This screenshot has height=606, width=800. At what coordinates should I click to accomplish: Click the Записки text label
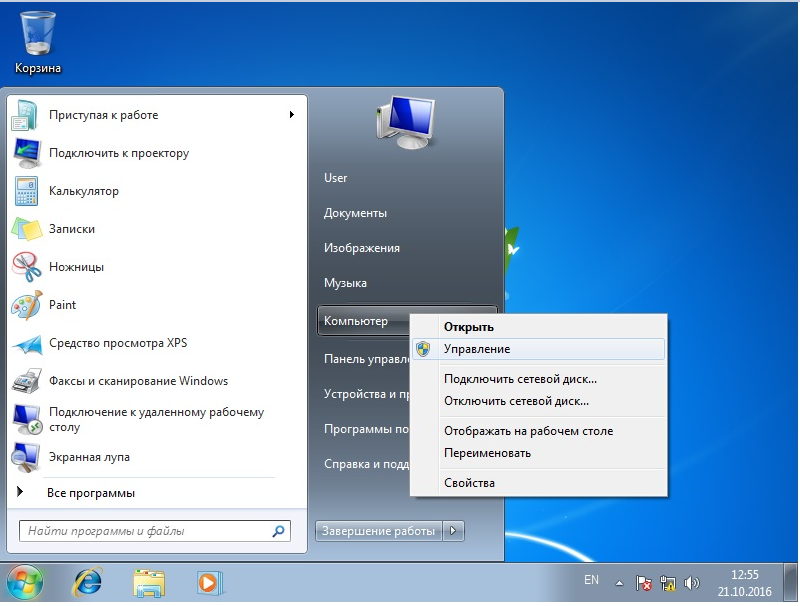(x=71, y=229)
